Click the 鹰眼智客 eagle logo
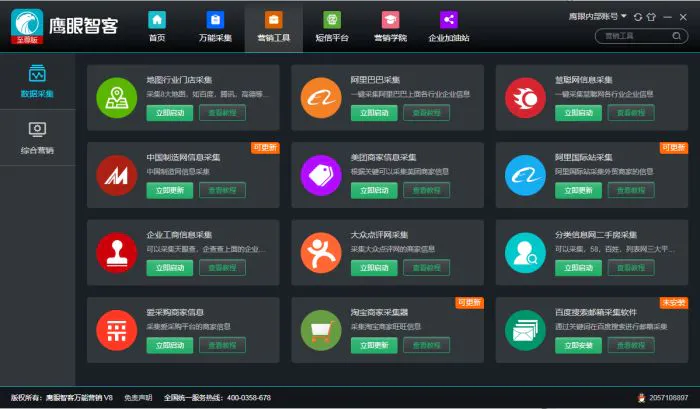 (27, 26)
